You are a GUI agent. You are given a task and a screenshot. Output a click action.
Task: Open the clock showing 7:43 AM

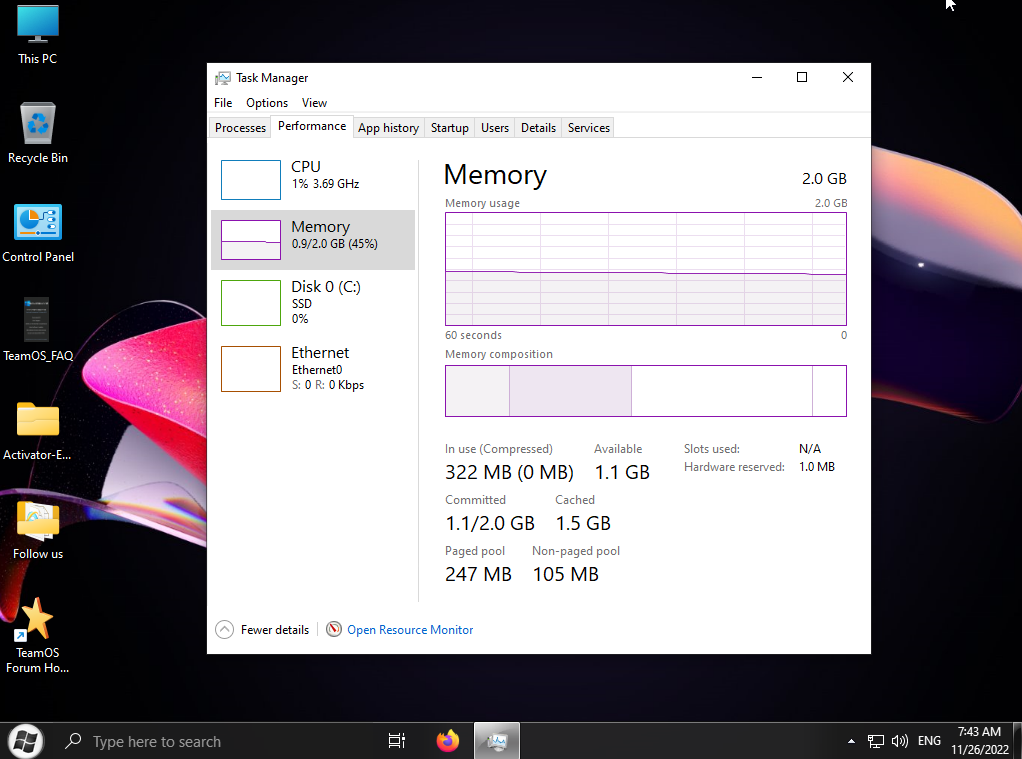979,741
